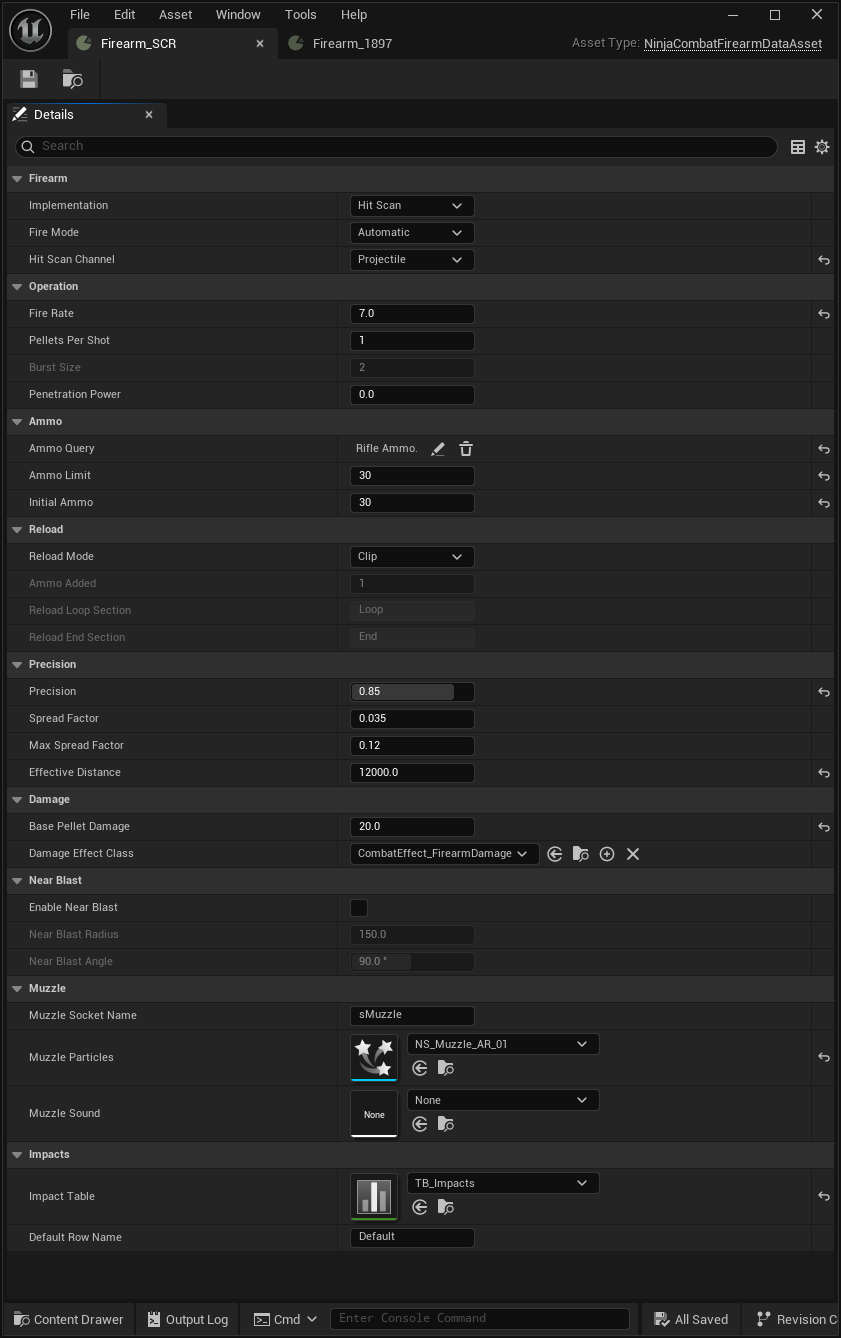This screenshot has width=841, height=1338.
Task: Collapse the Impacts section
Action: tap(17, 1155)
